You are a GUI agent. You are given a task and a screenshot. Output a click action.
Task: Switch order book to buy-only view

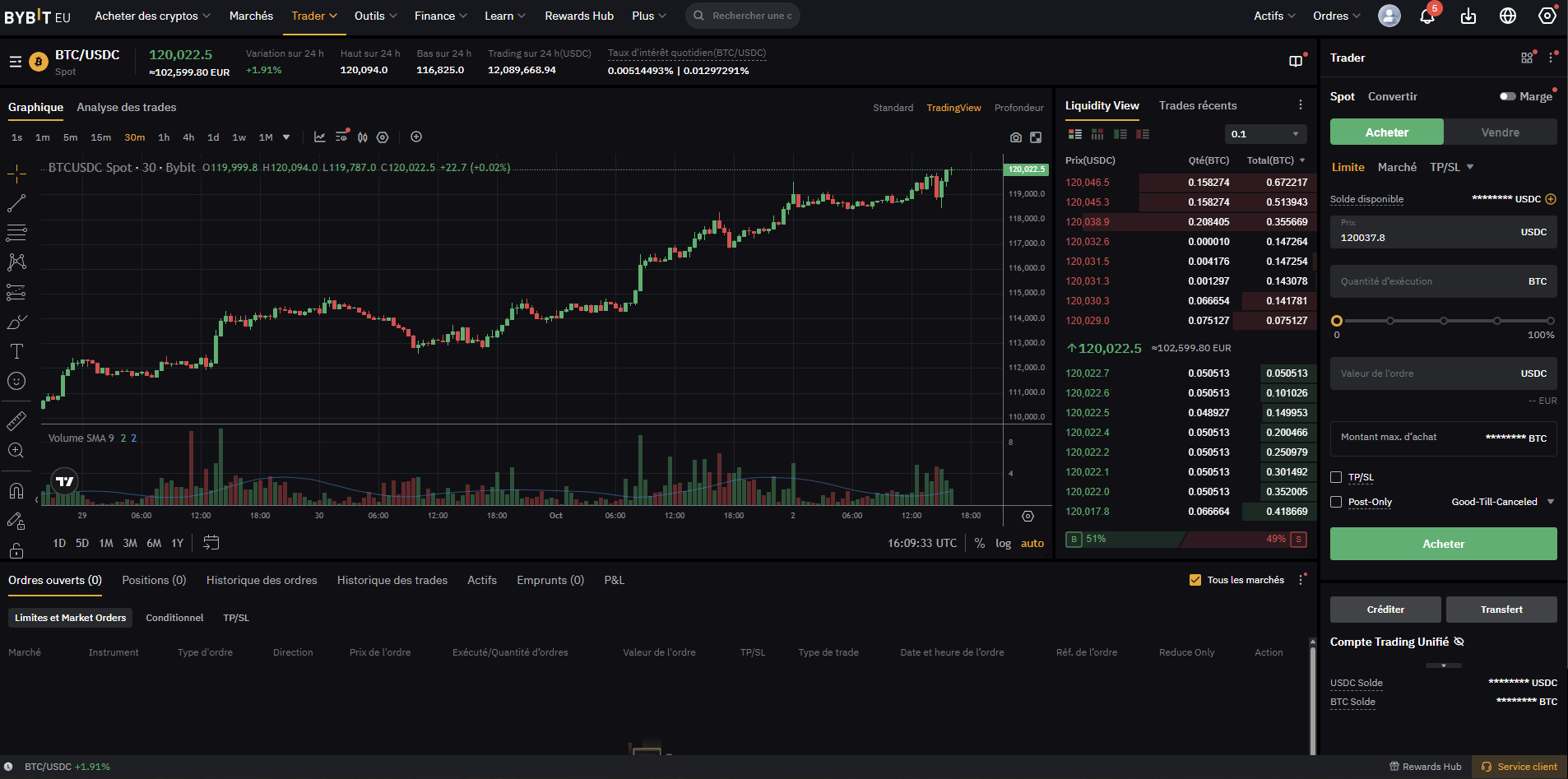click(x=1120, y=133)
